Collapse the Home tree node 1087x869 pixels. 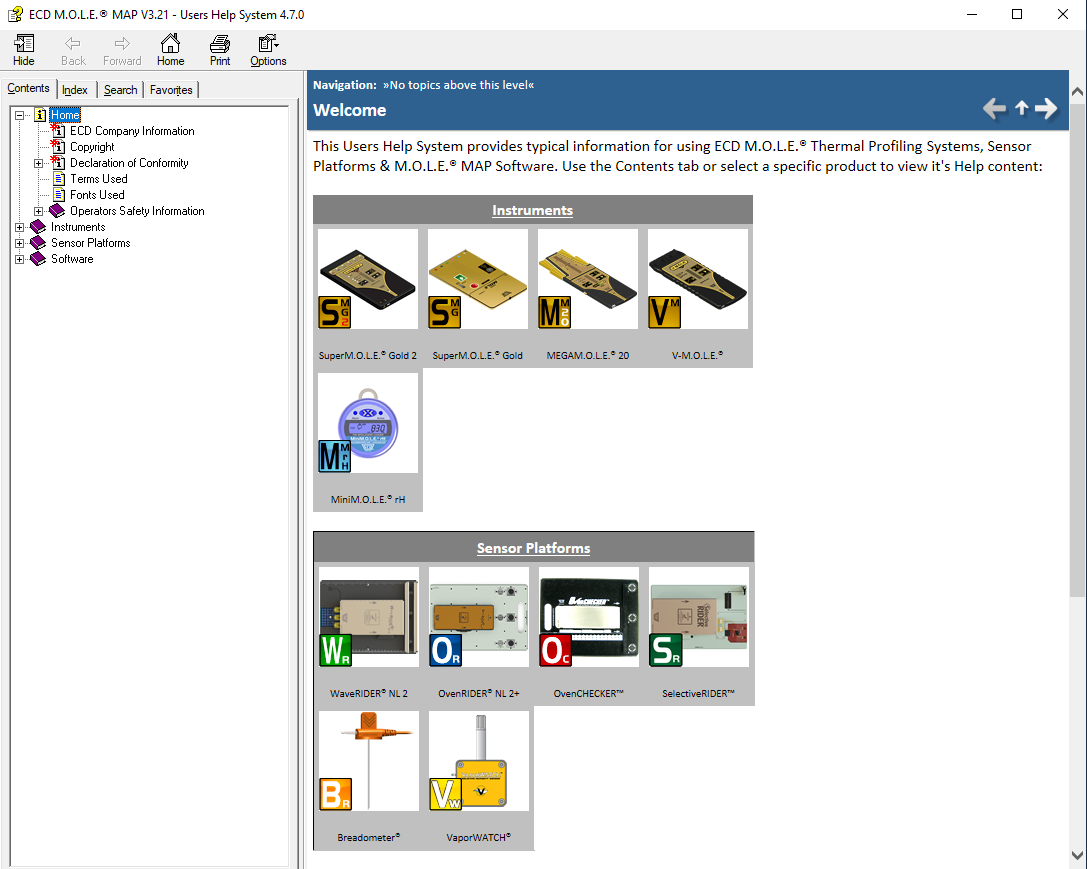click(19, 115)
